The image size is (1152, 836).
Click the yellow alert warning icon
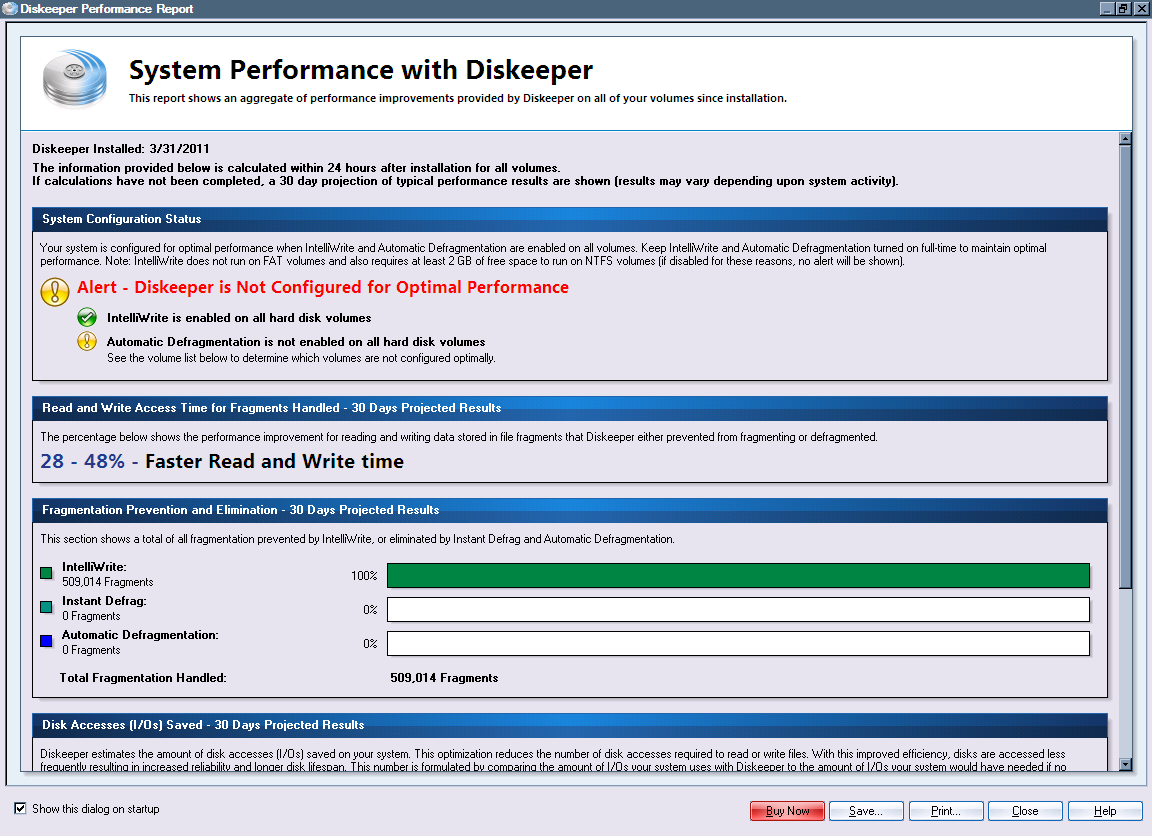point(54,291)
